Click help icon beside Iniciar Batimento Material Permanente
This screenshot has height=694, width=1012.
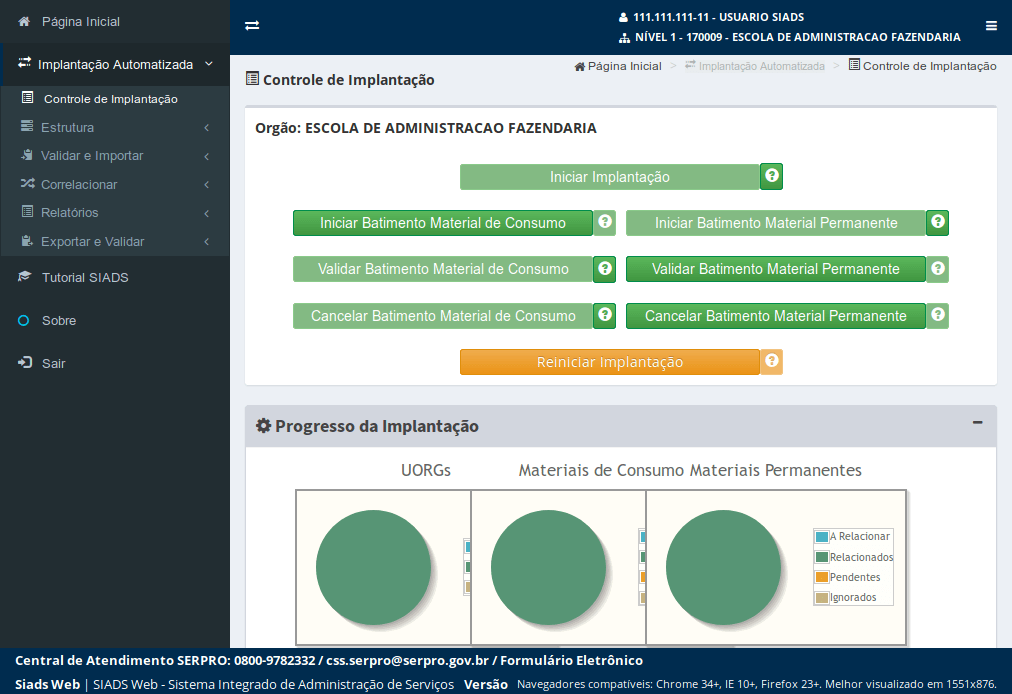point(938,223)
